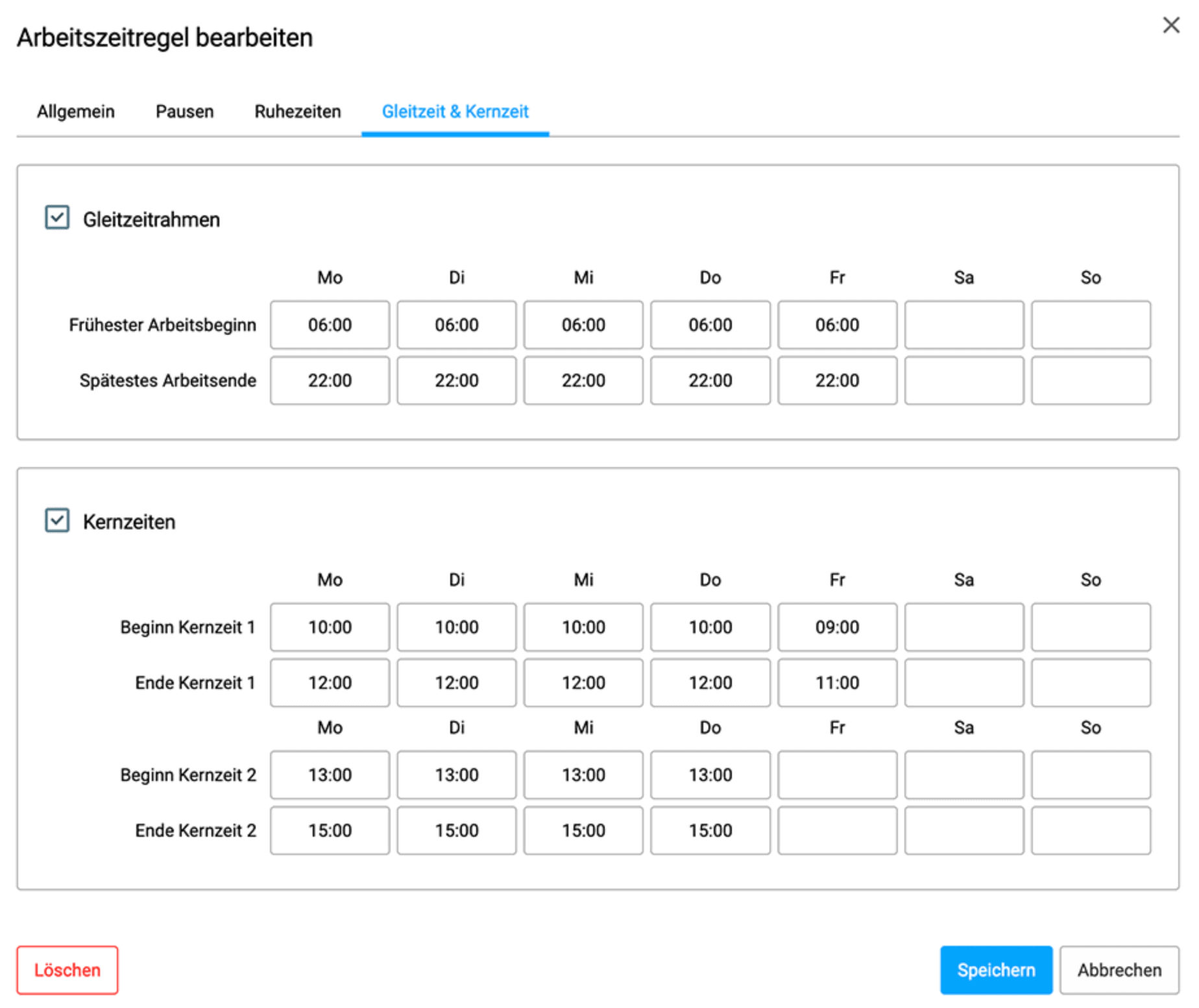The width and height of the screenshot is (1199, 1008).
Task: Focus the empty Saturday Frühester Arbeitsbeginn field
Action: pos(964,325)
